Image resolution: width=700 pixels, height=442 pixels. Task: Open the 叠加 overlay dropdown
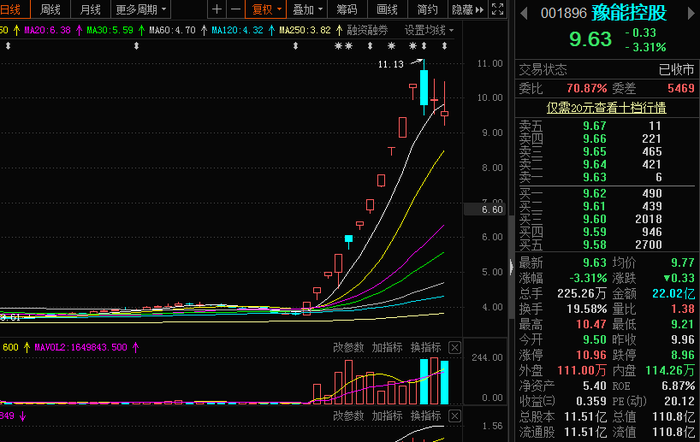[307, 9]
